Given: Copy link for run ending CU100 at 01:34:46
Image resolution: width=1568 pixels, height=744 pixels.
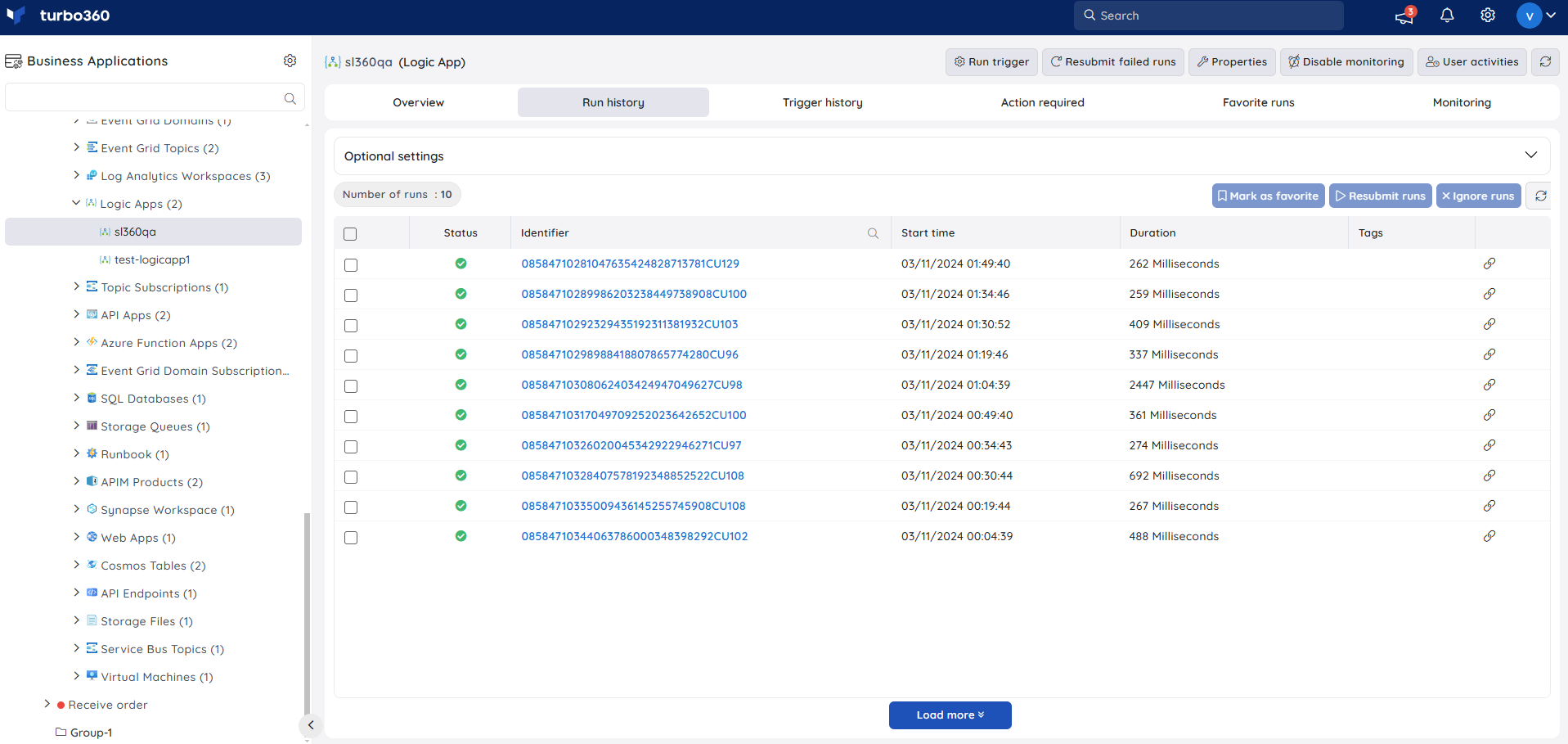Looking at the screenshot, I should pos(1489,294).
